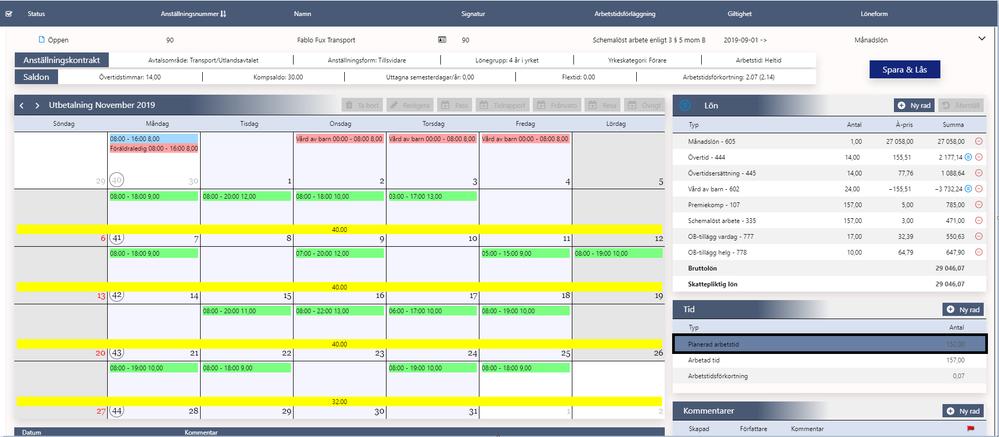Click the Namn column header
The height and width of the screenshot is (437, 999).
tap(302, 13)
